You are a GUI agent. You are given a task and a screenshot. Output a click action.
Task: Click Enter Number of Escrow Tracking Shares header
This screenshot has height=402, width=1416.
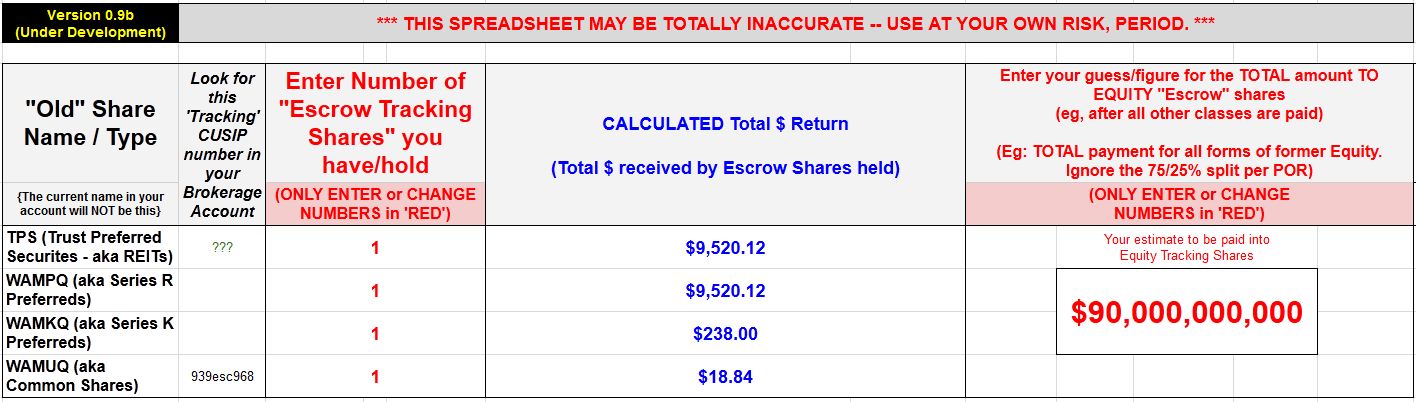tap(375, 123)
